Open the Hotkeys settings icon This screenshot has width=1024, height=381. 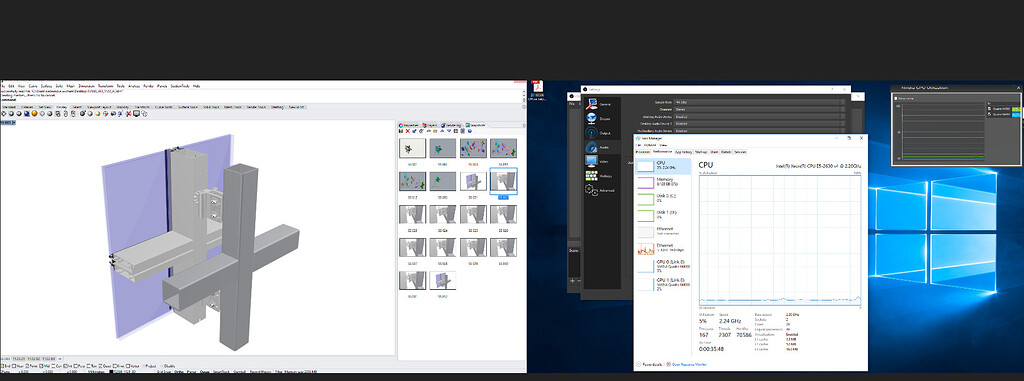591,176
